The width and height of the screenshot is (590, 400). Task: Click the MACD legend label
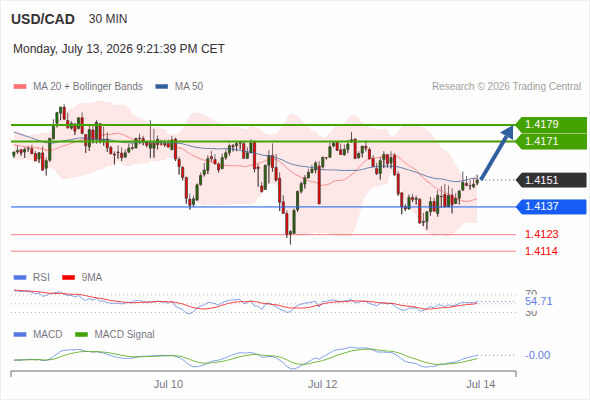pos(48,335)
